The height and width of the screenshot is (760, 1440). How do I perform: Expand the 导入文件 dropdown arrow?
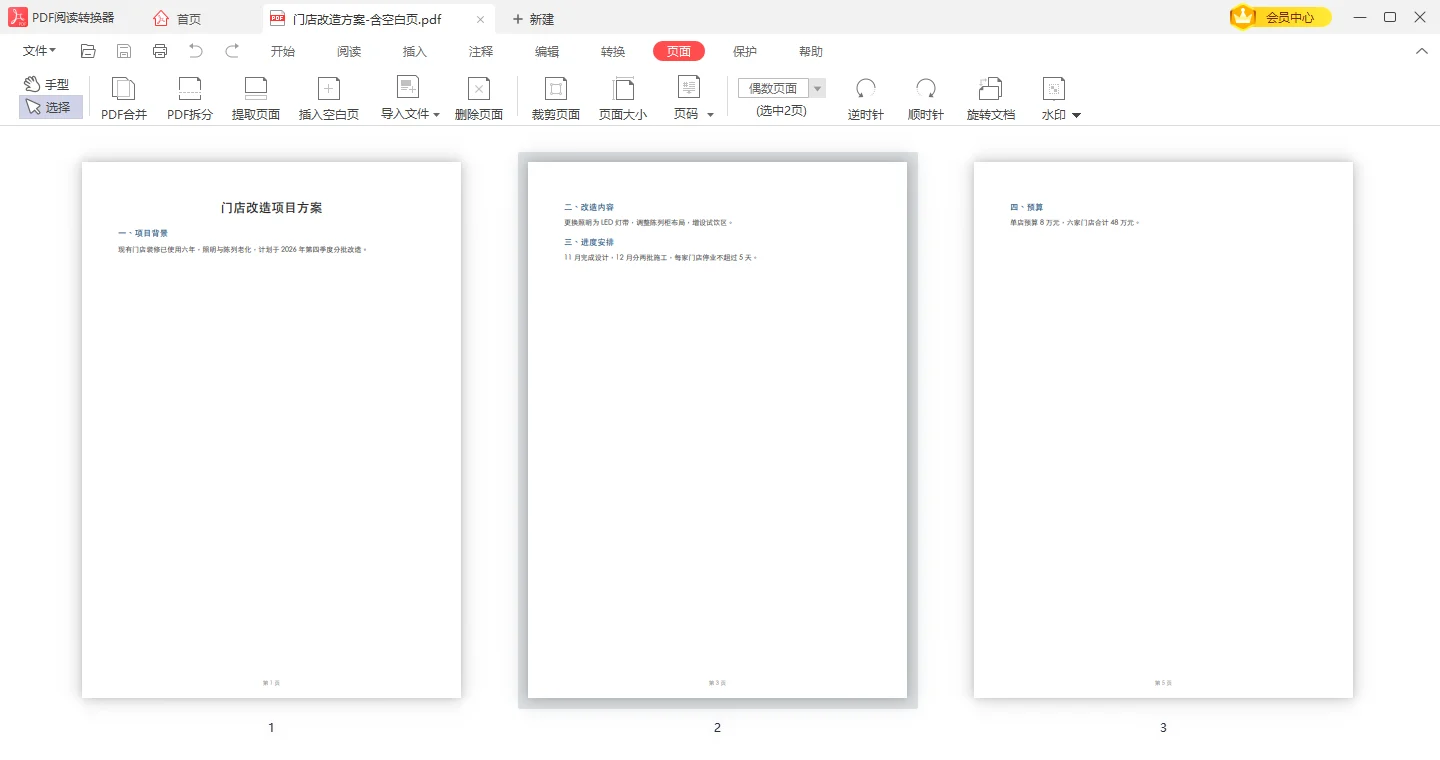(437, 115)
